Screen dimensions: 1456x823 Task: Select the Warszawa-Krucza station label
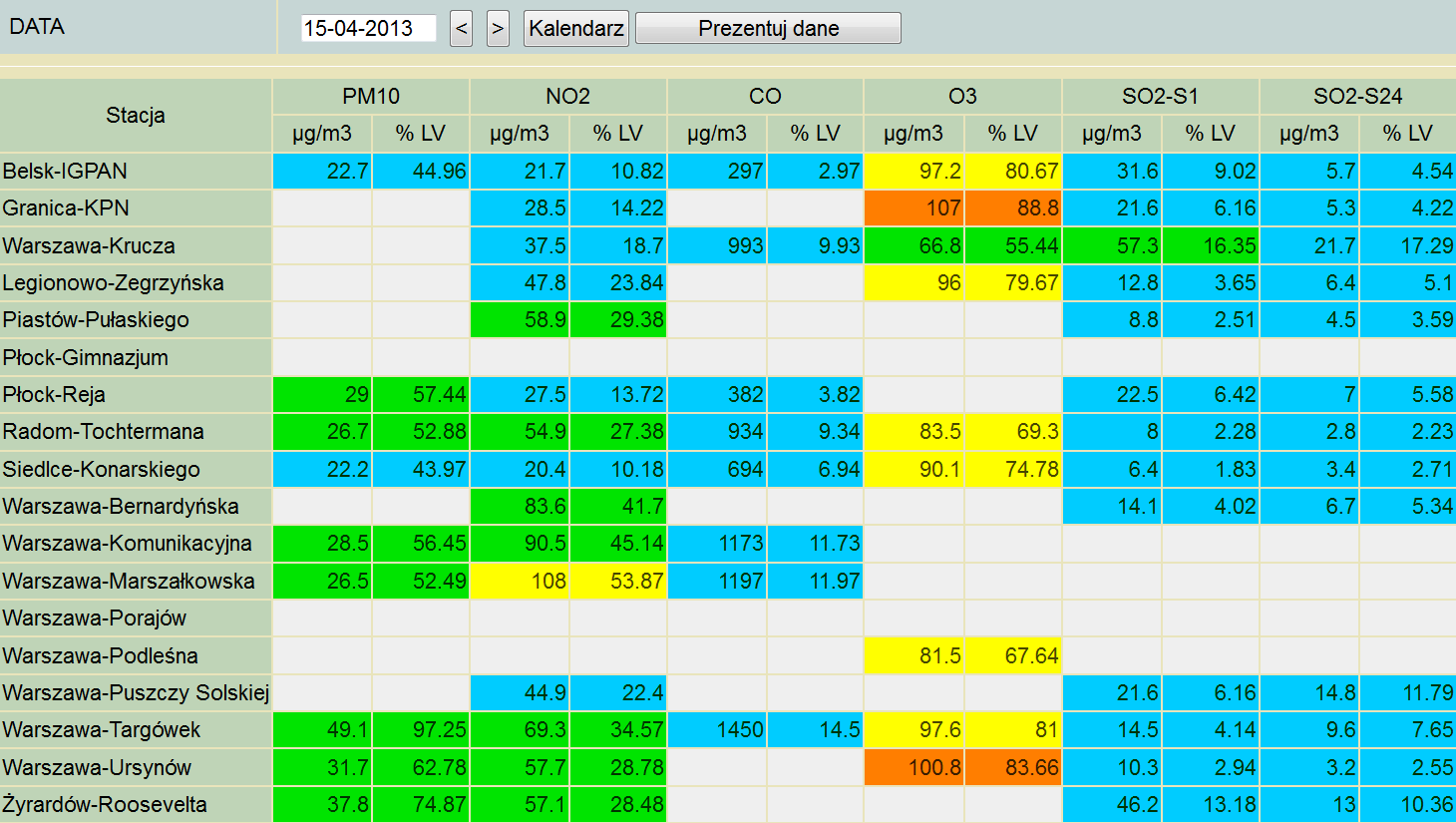136,245
